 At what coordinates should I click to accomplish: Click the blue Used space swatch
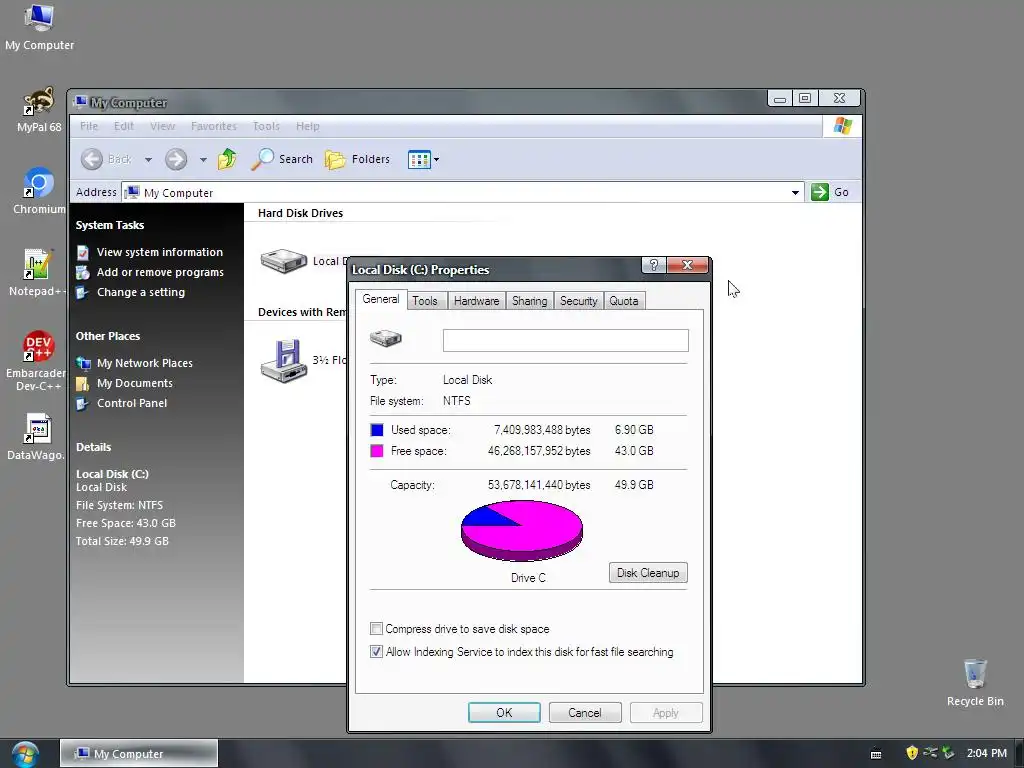pos(377,430)
